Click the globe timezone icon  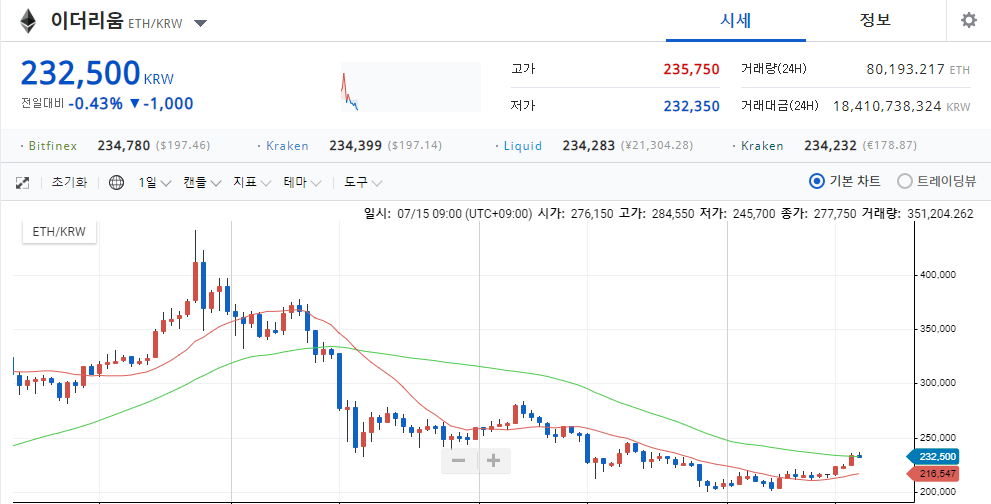[x=116, y=183]
